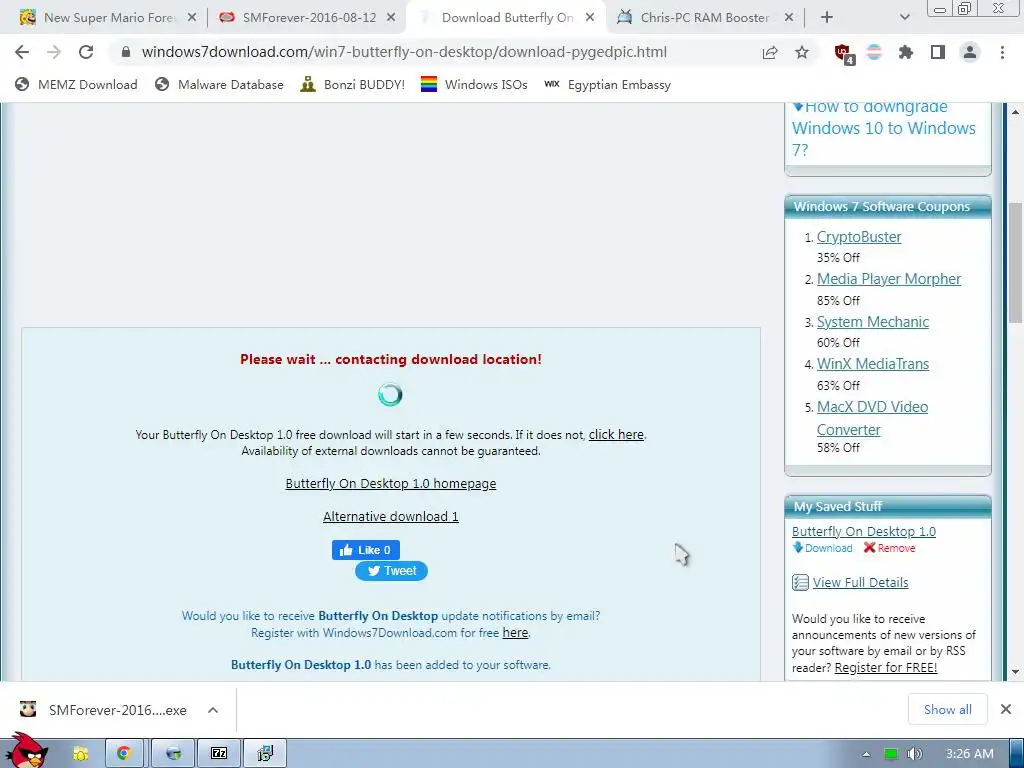The width and height of the screenshot is (1024, 768).
Task: Toggle the browser side panel
Action: 938,52
